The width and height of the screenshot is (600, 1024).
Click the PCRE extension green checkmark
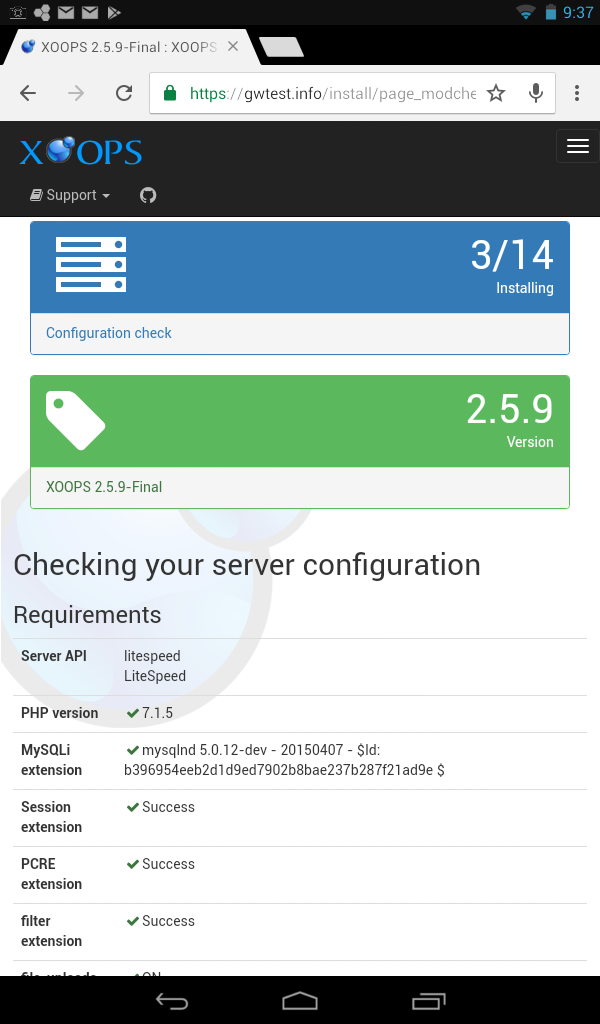tap(133, 864)
